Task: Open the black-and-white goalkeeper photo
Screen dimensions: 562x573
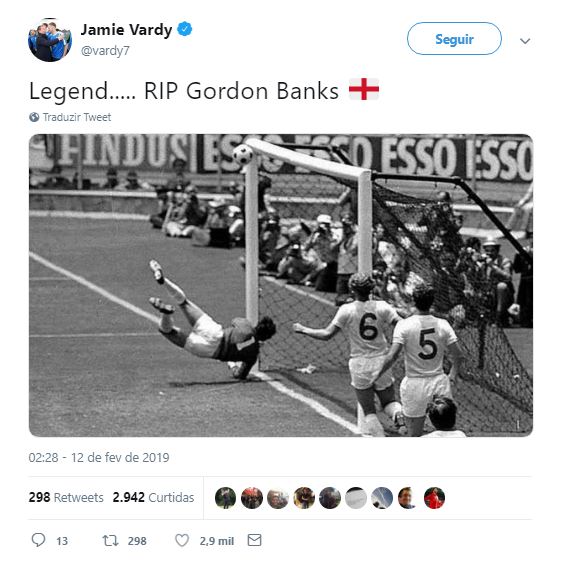Action: point(281,285)
